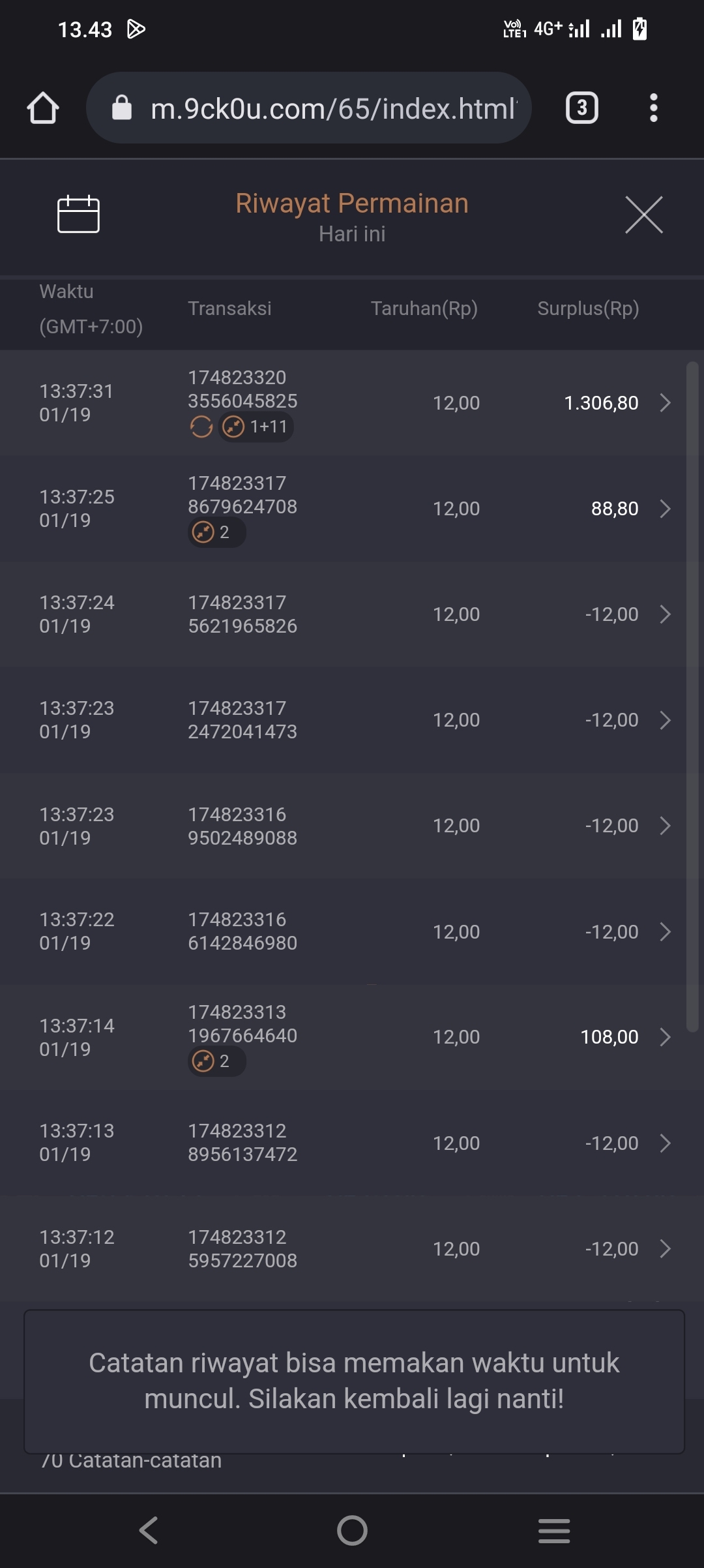Open the browser tab switcher showing 3
The height and width of the screenshot is (1568, 704).
(x=581, y=108)
